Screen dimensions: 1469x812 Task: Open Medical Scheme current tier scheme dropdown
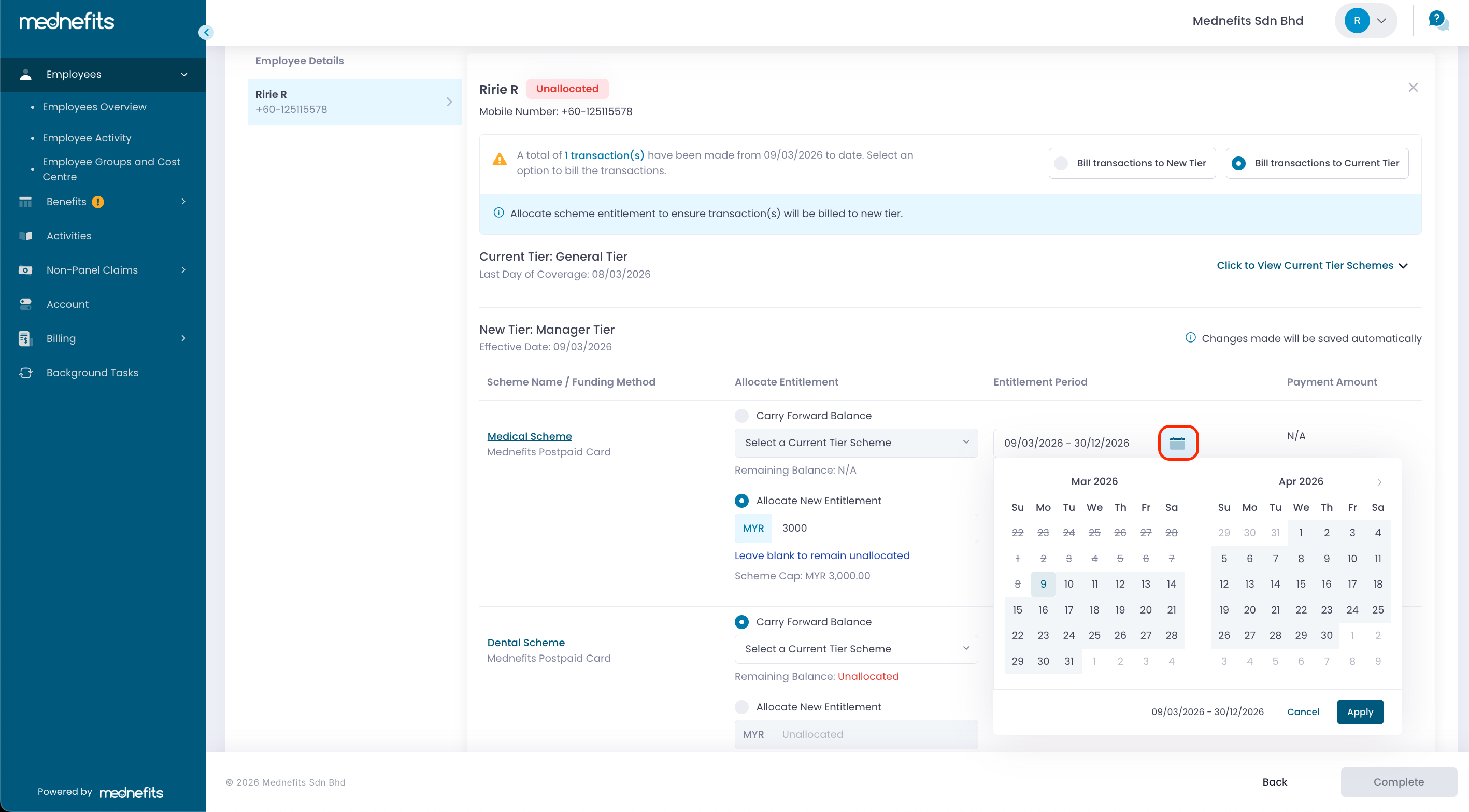(855, 443)
